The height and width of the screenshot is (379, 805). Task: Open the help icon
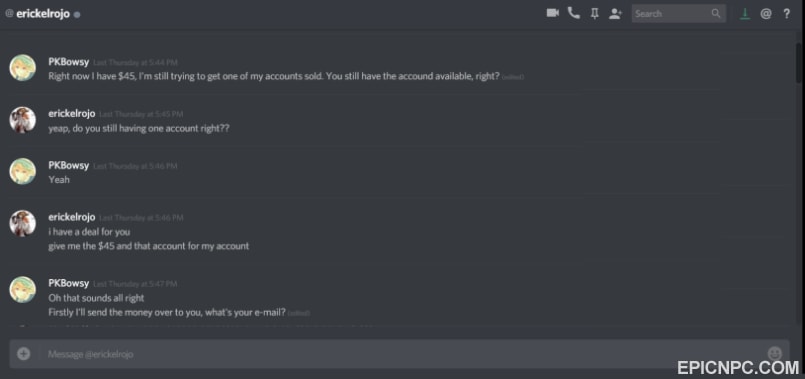pos(787,14)
